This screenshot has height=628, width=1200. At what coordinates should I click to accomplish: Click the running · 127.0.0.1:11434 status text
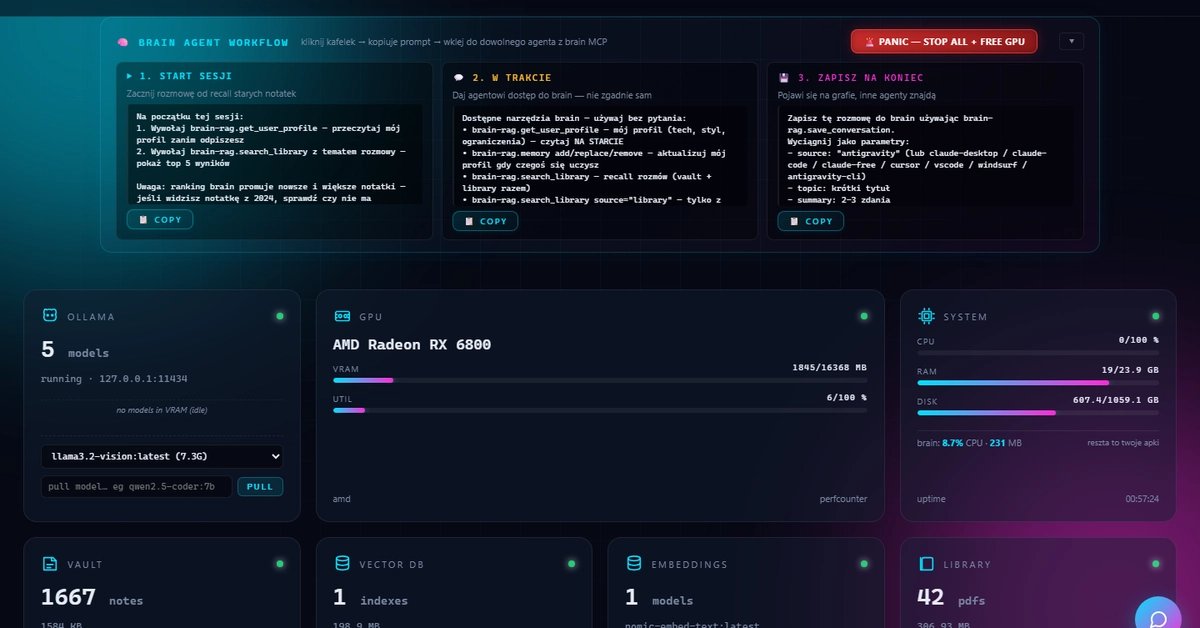[114, 379]
